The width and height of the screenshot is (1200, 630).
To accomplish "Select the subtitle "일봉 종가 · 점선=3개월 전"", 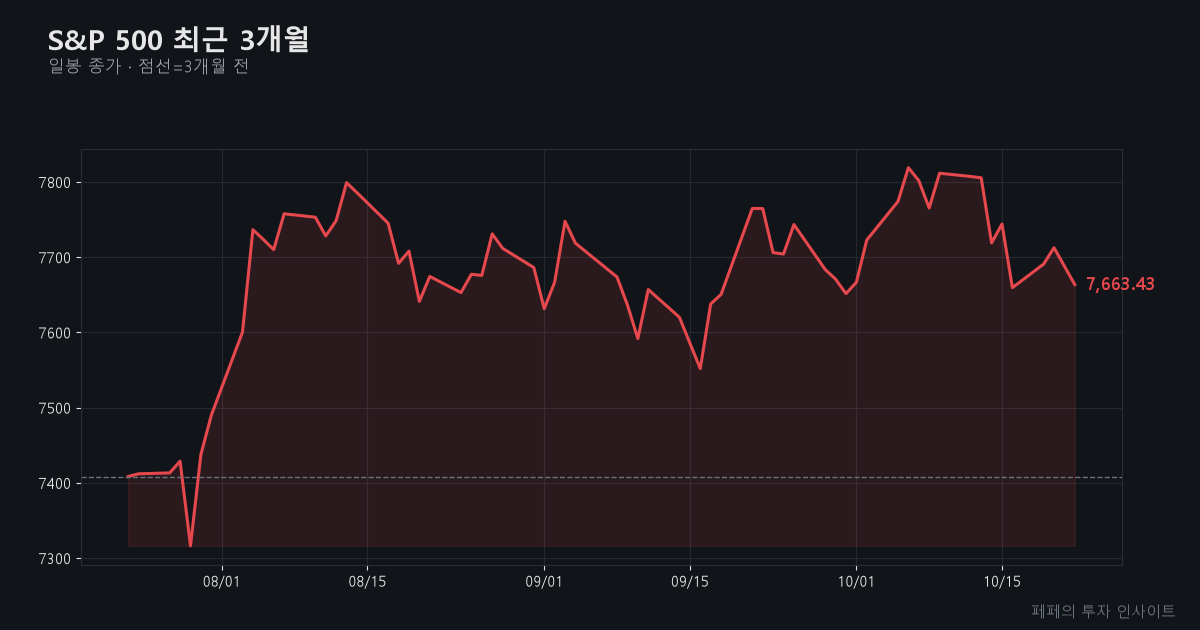I will coord(148,67).
